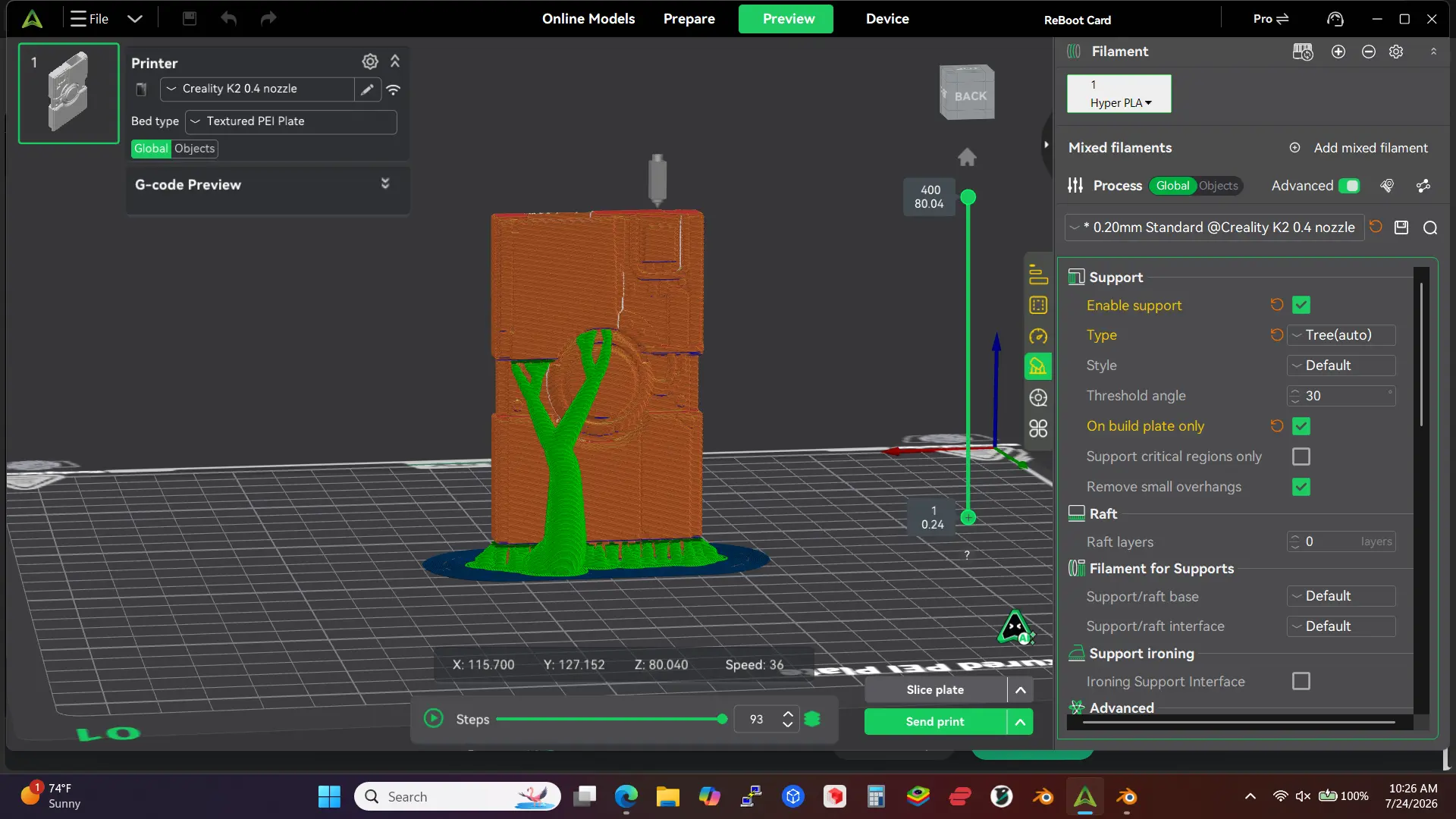Open the customer support headset icon

point(1335,19)
